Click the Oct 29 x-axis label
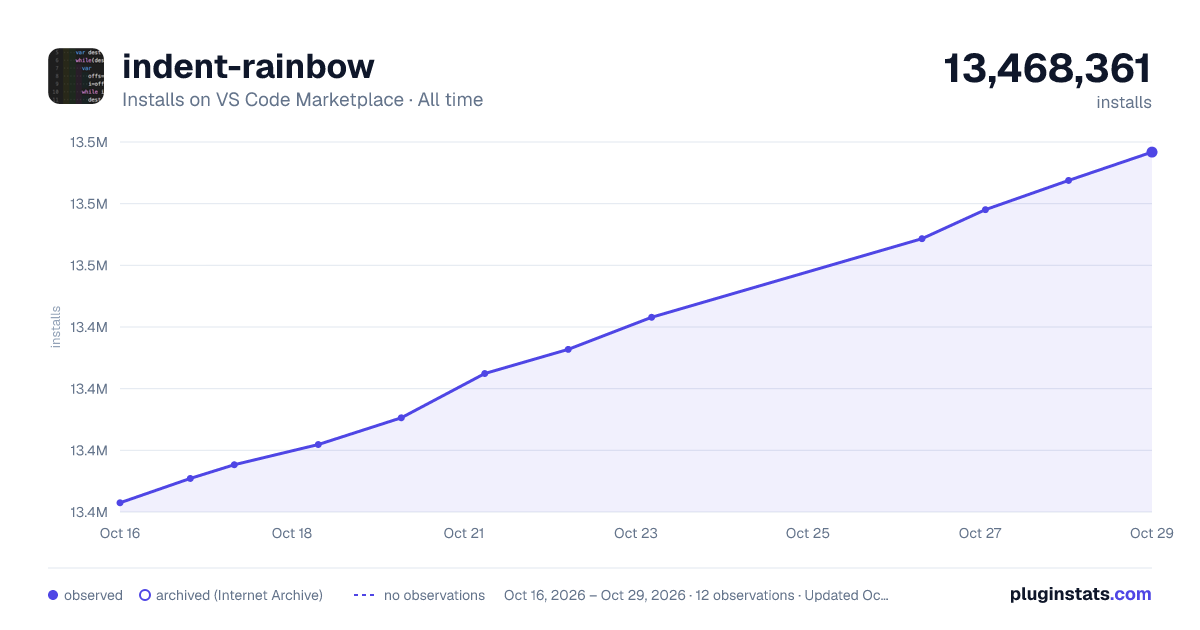Image resolution: width=1200 pixels, height=630 pixels. click(1150, 533)
